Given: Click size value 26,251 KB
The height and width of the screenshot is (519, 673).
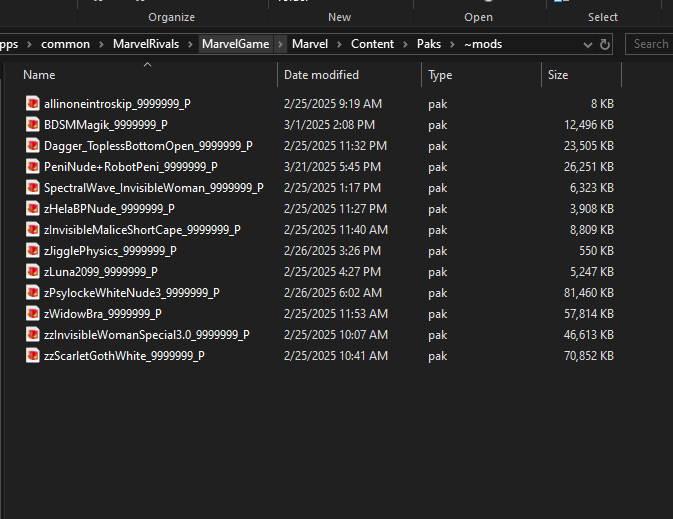Looking at the screenshot, I should point(588,167).
